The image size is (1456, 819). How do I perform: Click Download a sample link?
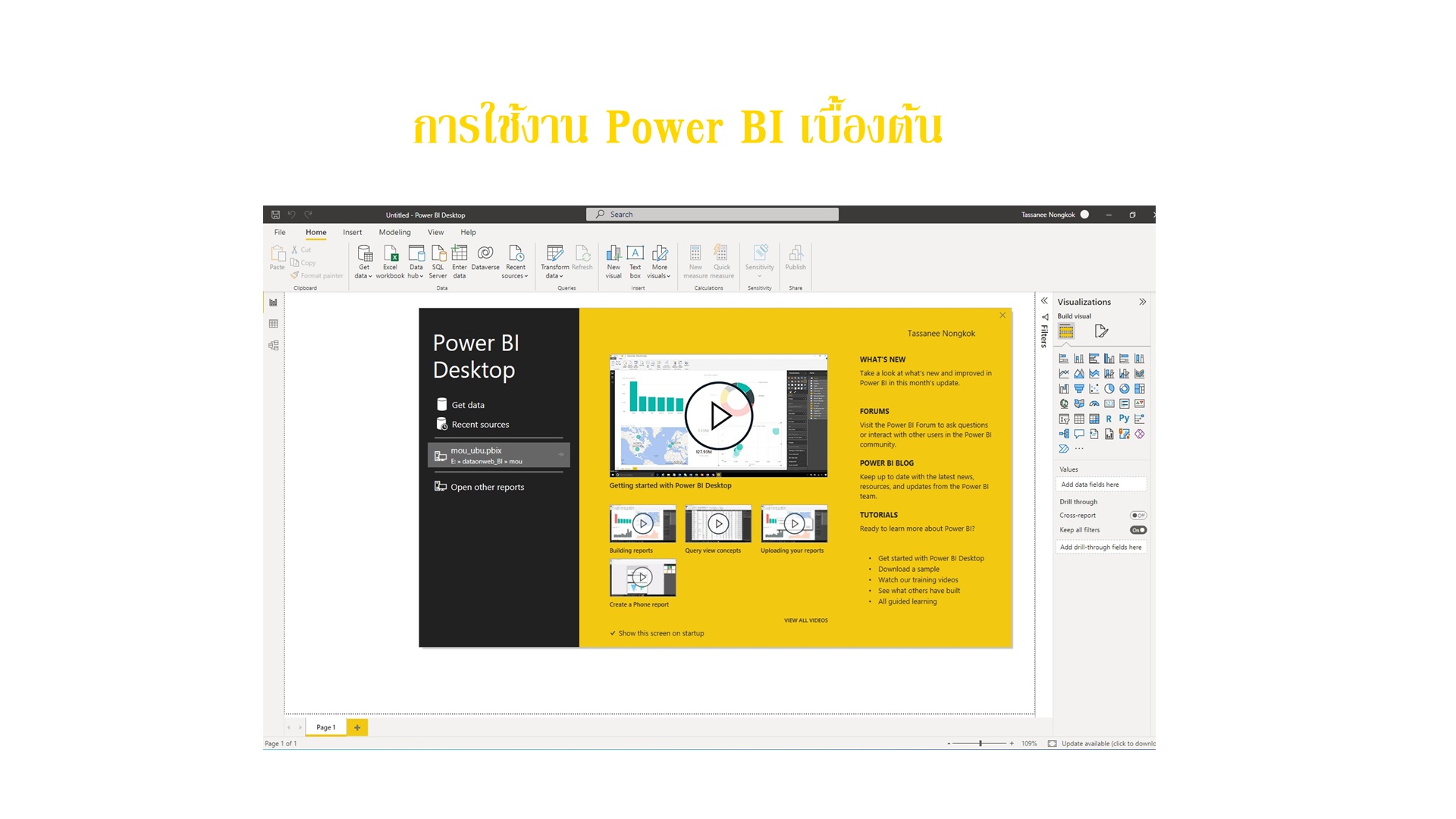(x=908, y=569)
